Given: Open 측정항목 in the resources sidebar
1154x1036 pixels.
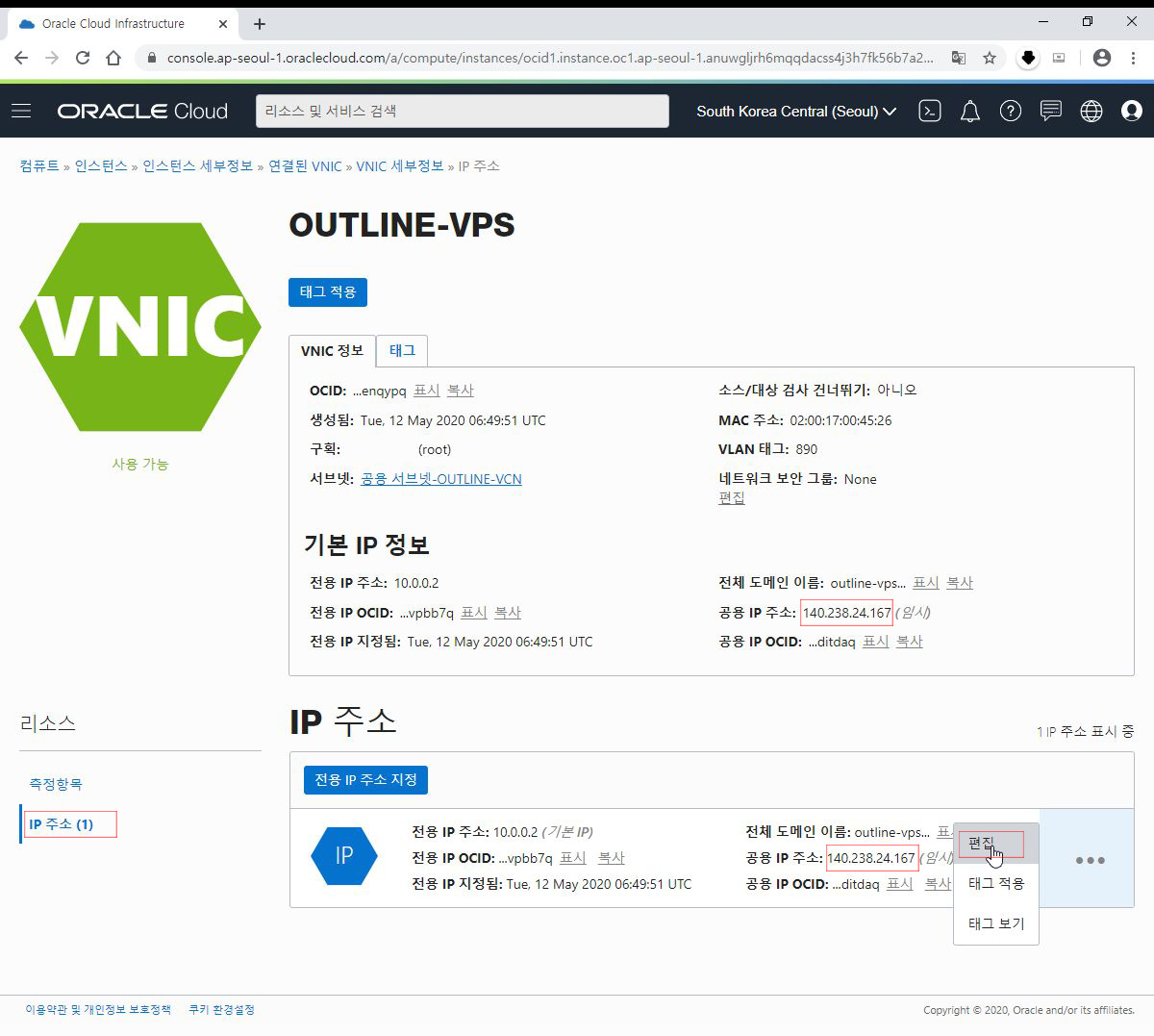Looking at the screenshot, I should click(56, 784).
